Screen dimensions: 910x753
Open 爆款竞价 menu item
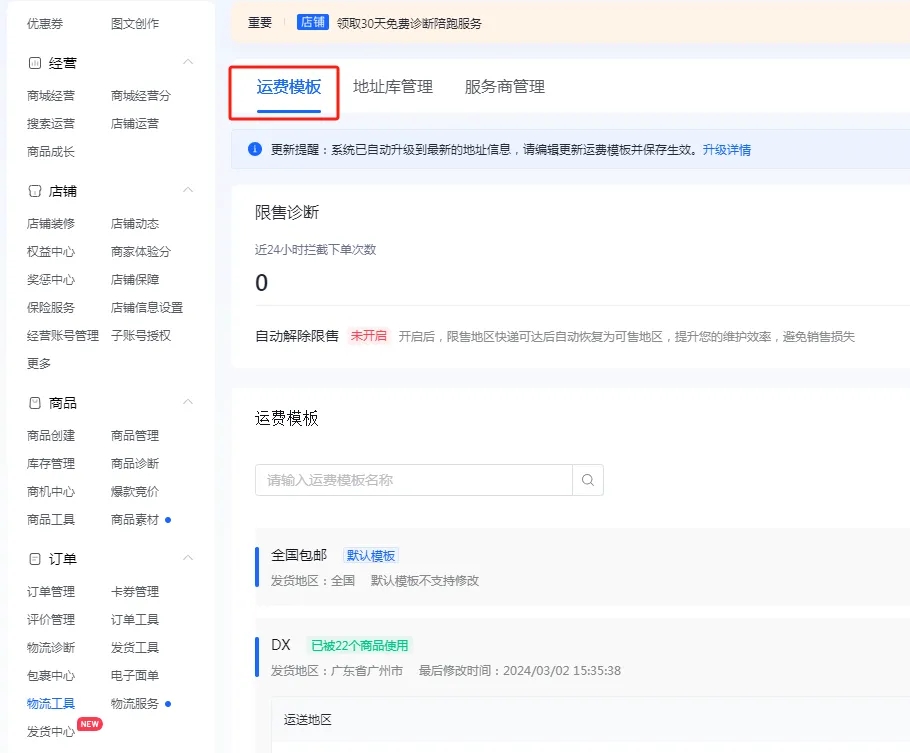pos(135,491)
